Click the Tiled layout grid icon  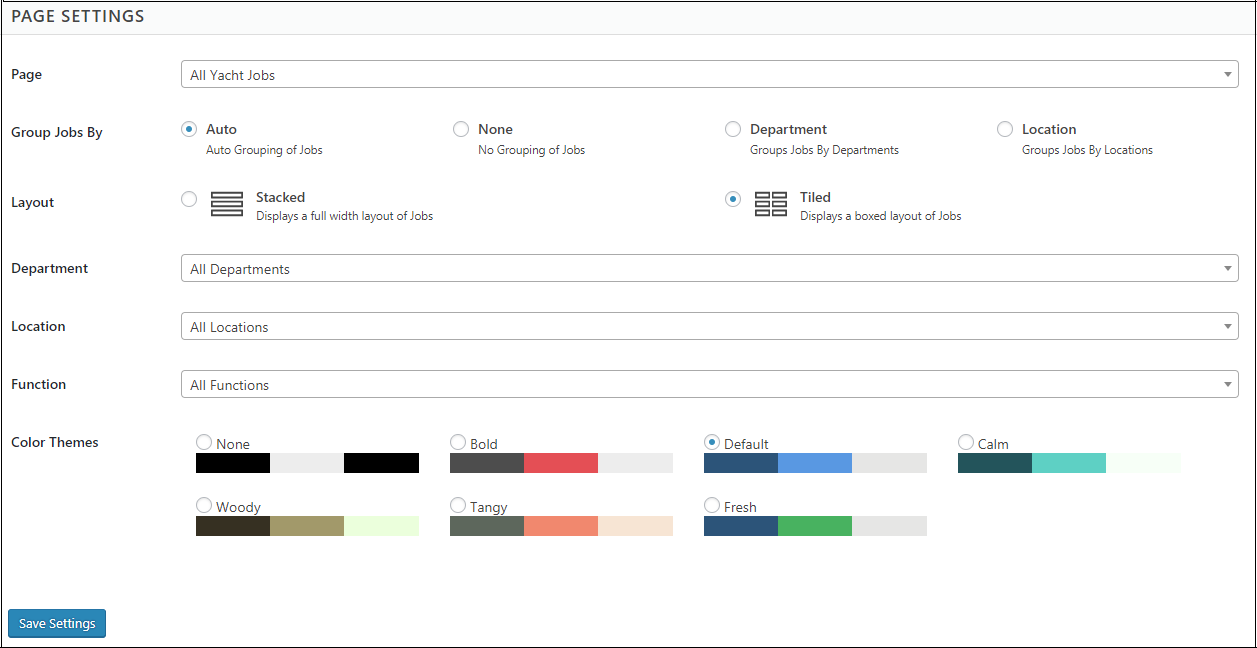click(x=770, y=204)
